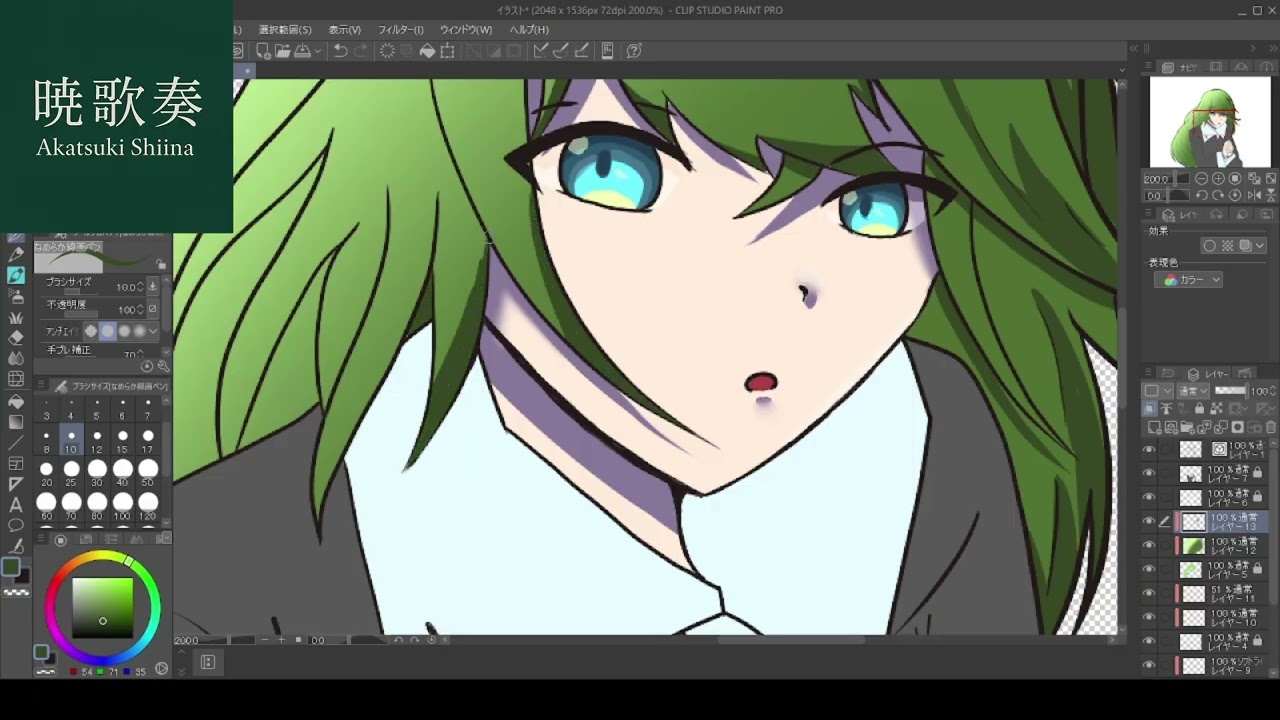Select the Gradient tool
1280x720 pixels.
[x=16, y=422]
